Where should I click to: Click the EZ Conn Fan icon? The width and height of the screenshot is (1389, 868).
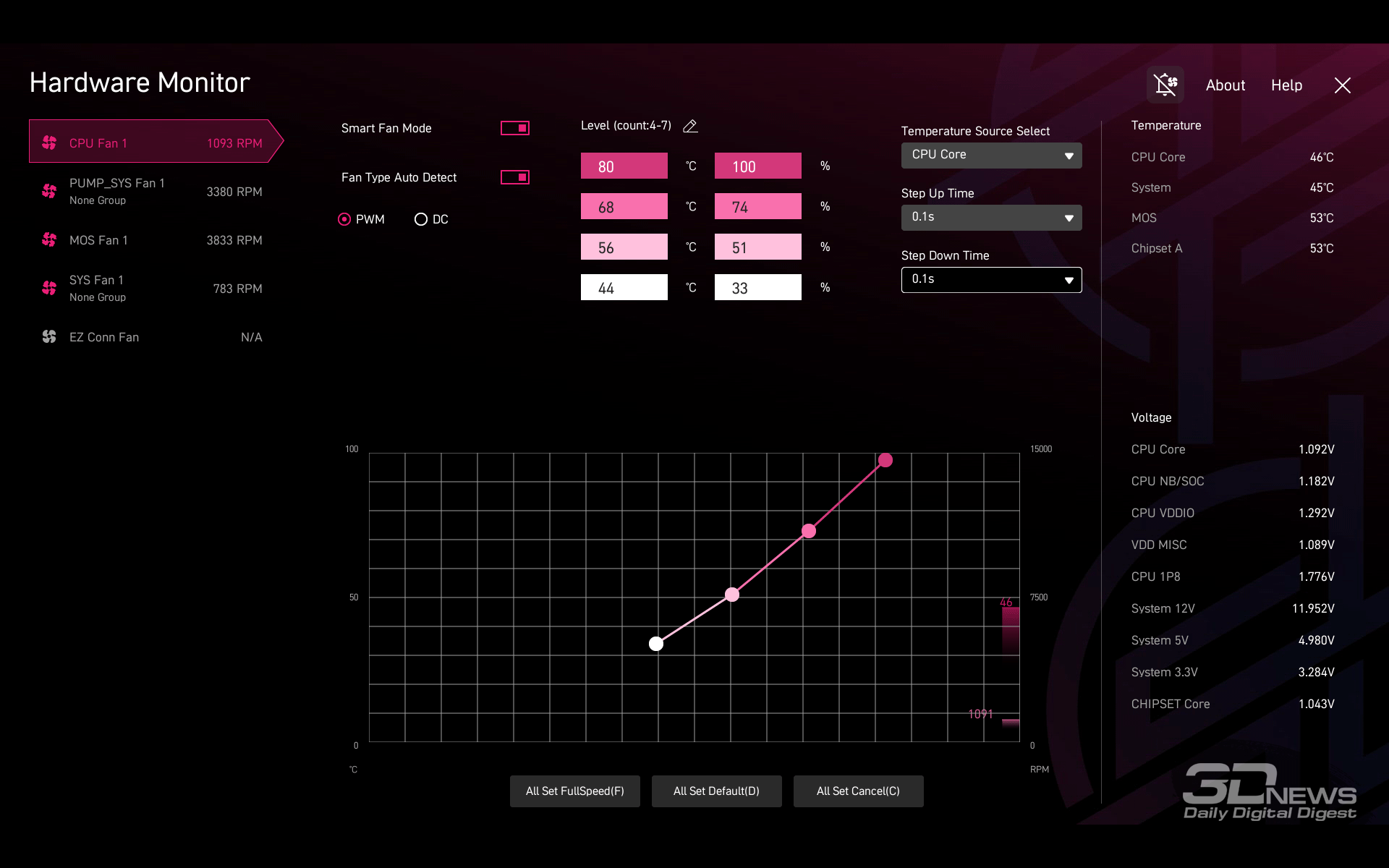49,336
